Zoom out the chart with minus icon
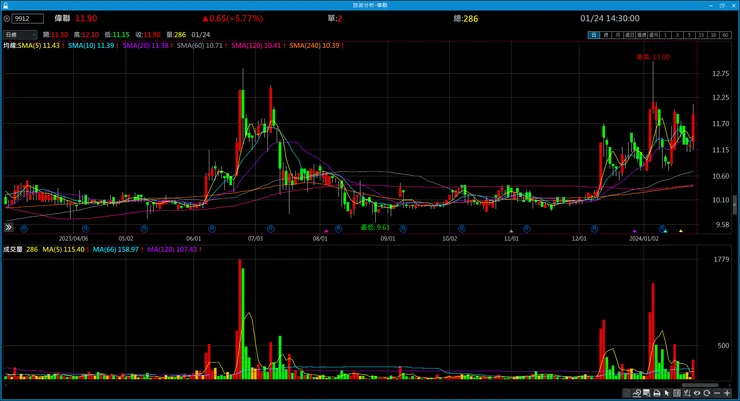This screenshot has width=740, height=401. 717,393
